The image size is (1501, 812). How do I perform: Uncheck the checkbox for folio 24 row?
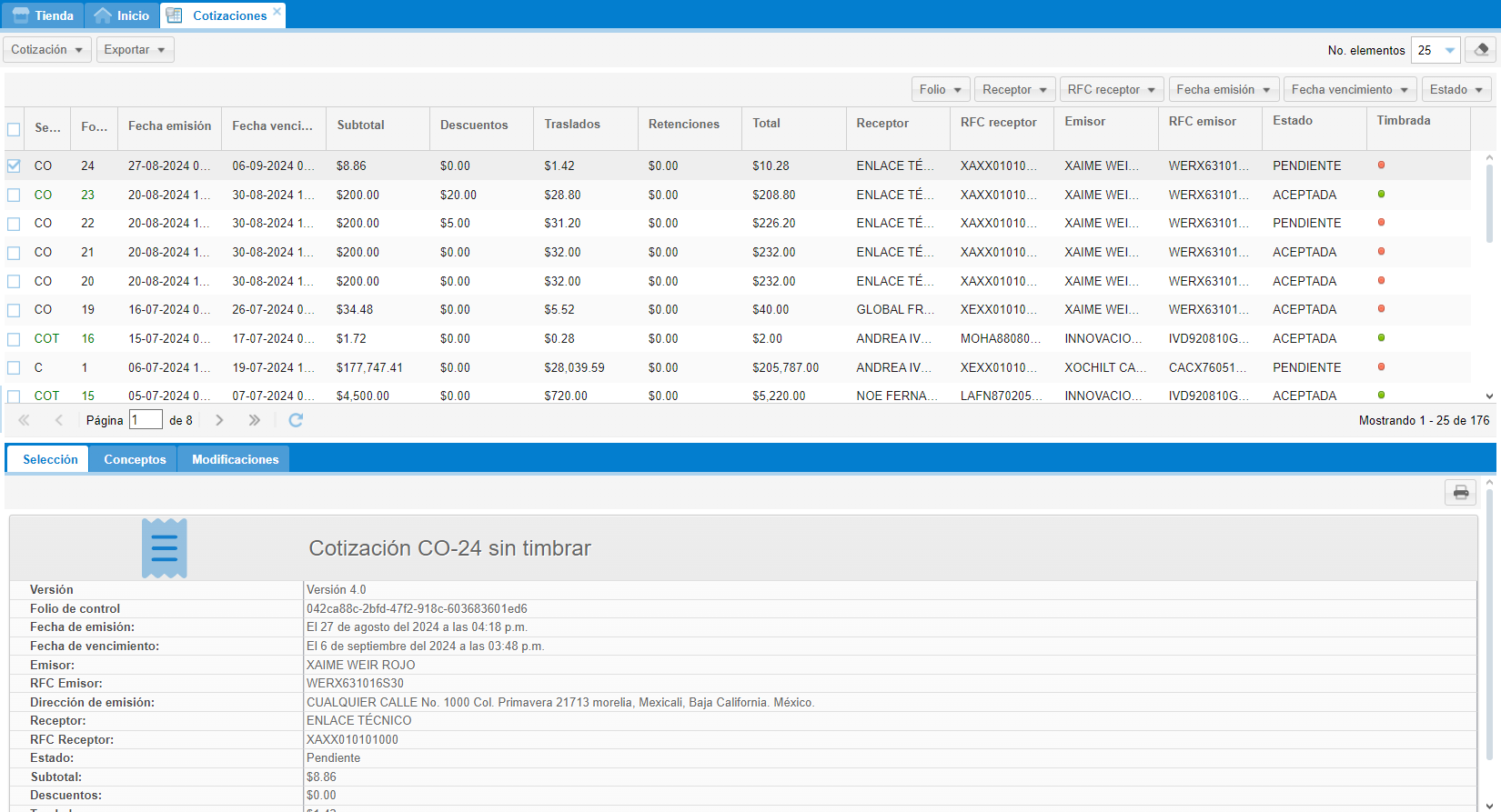tap(14, 165)
